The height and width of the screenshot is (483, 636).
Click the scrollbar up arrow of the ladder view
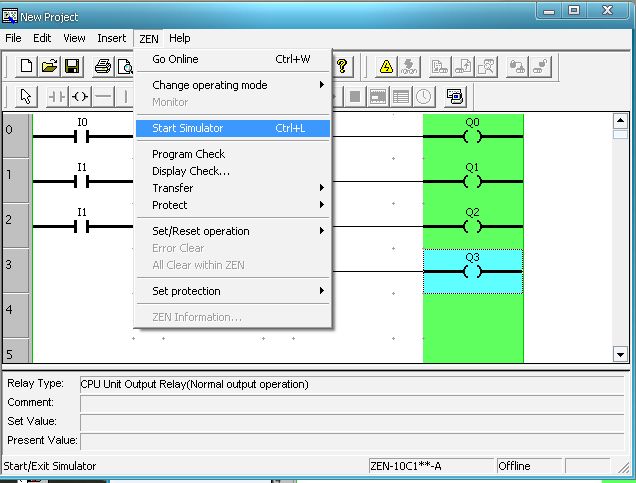coord(620,121)
